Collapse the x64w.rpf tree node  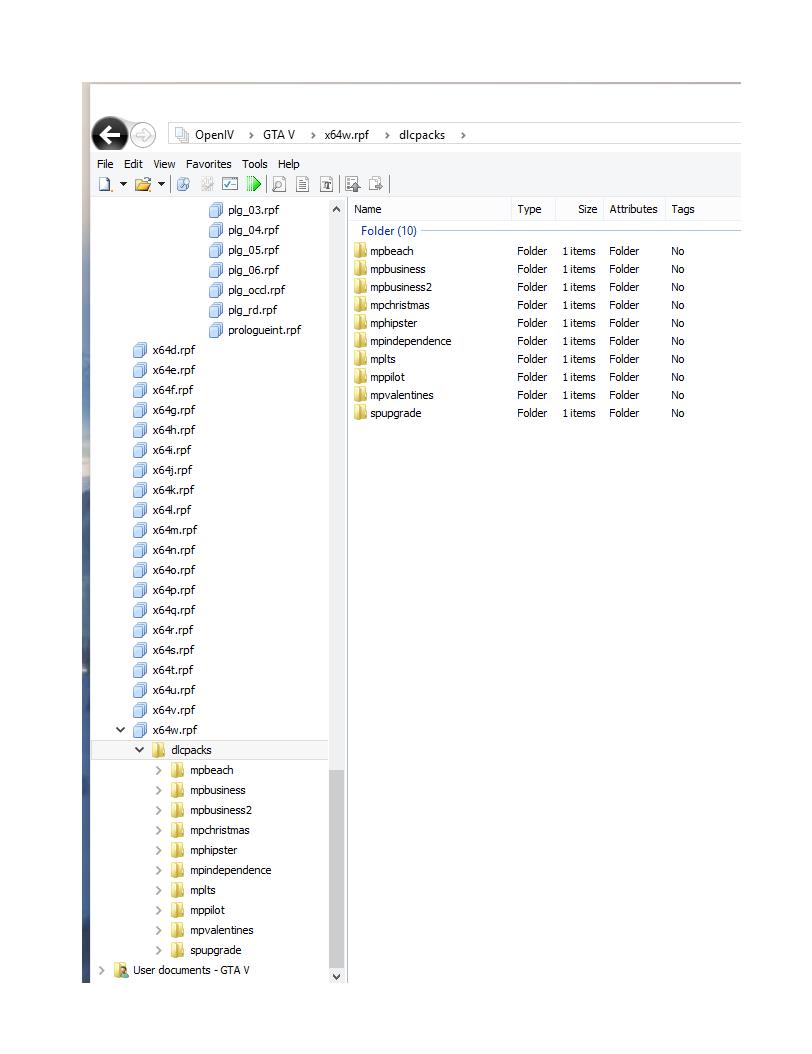pos(120,730)
